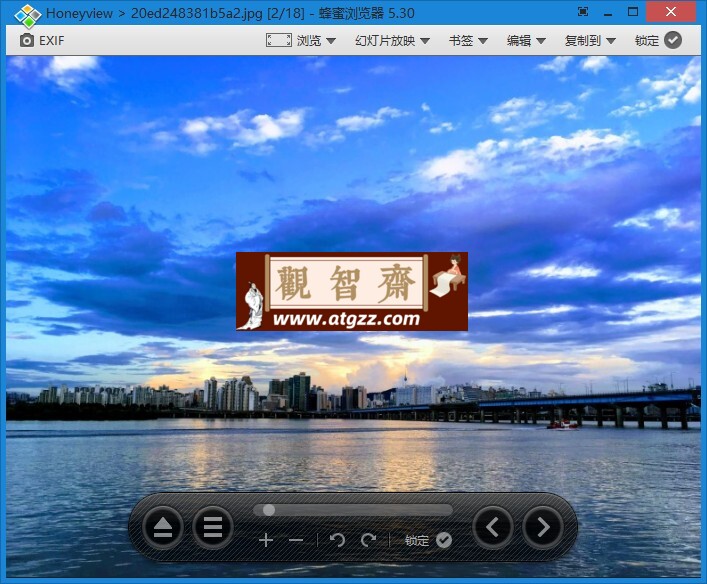The height and width of the screenshot is (584, 707).
Task: Expand the 书签 bookmarks menu
Action: [x=468, y=41]
